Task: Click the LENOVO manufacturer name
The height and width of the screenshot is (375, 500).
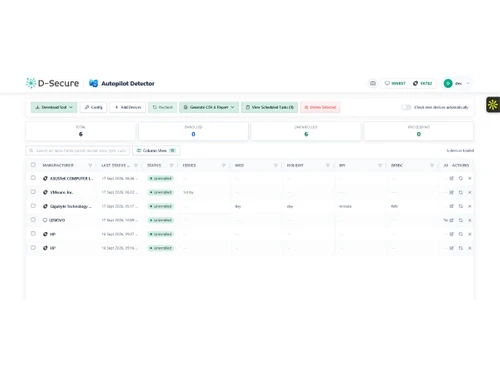Action: click(x=57, y=220)
